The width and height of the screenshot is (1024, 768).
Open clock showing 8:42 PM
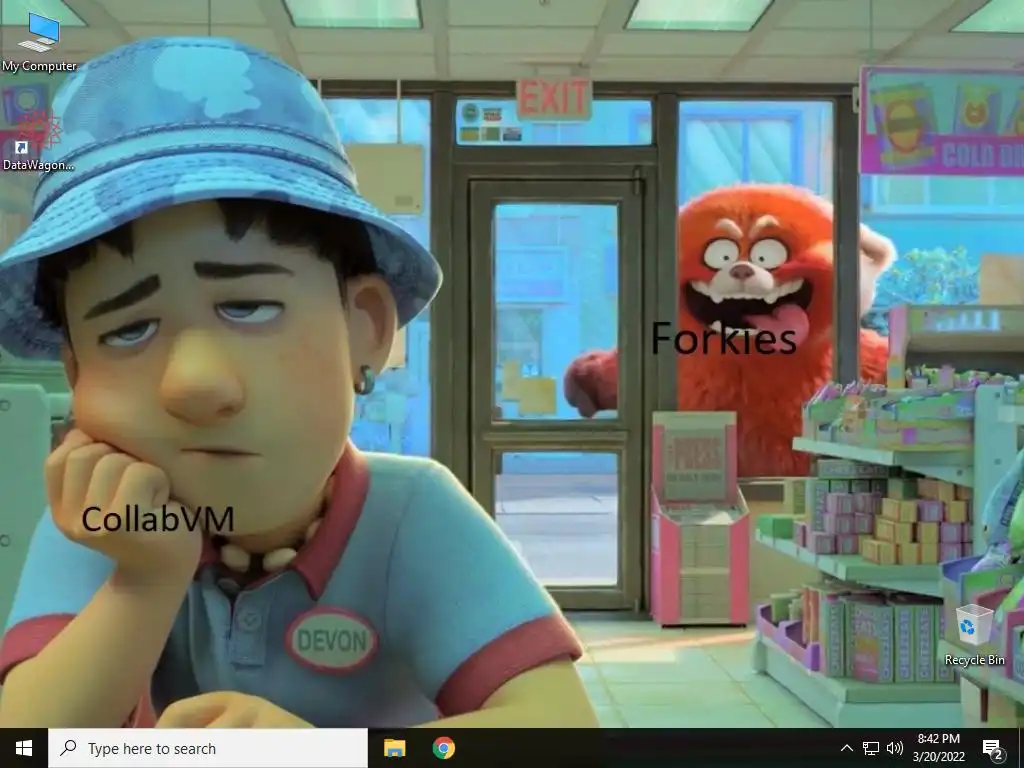pos(938,748)
